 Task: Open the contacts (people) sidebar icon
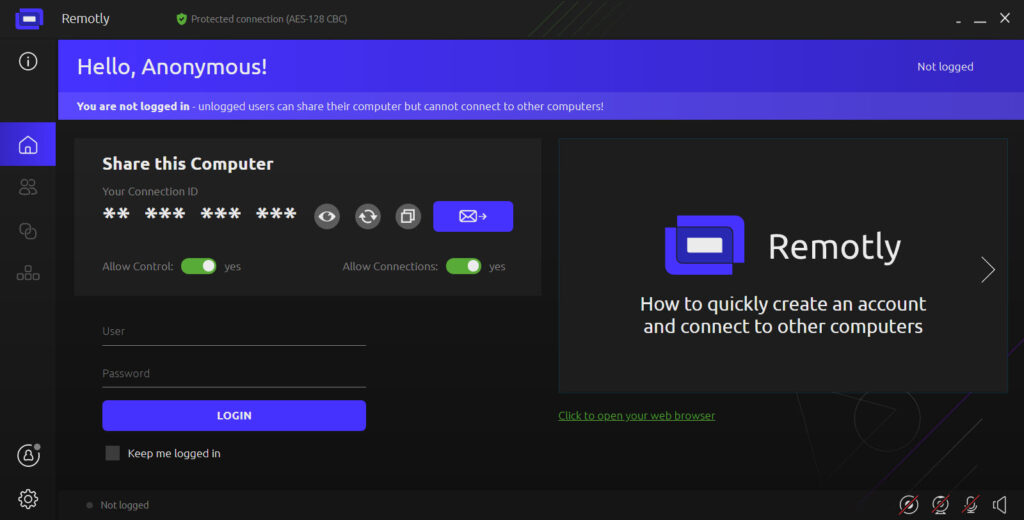[28, 187]
